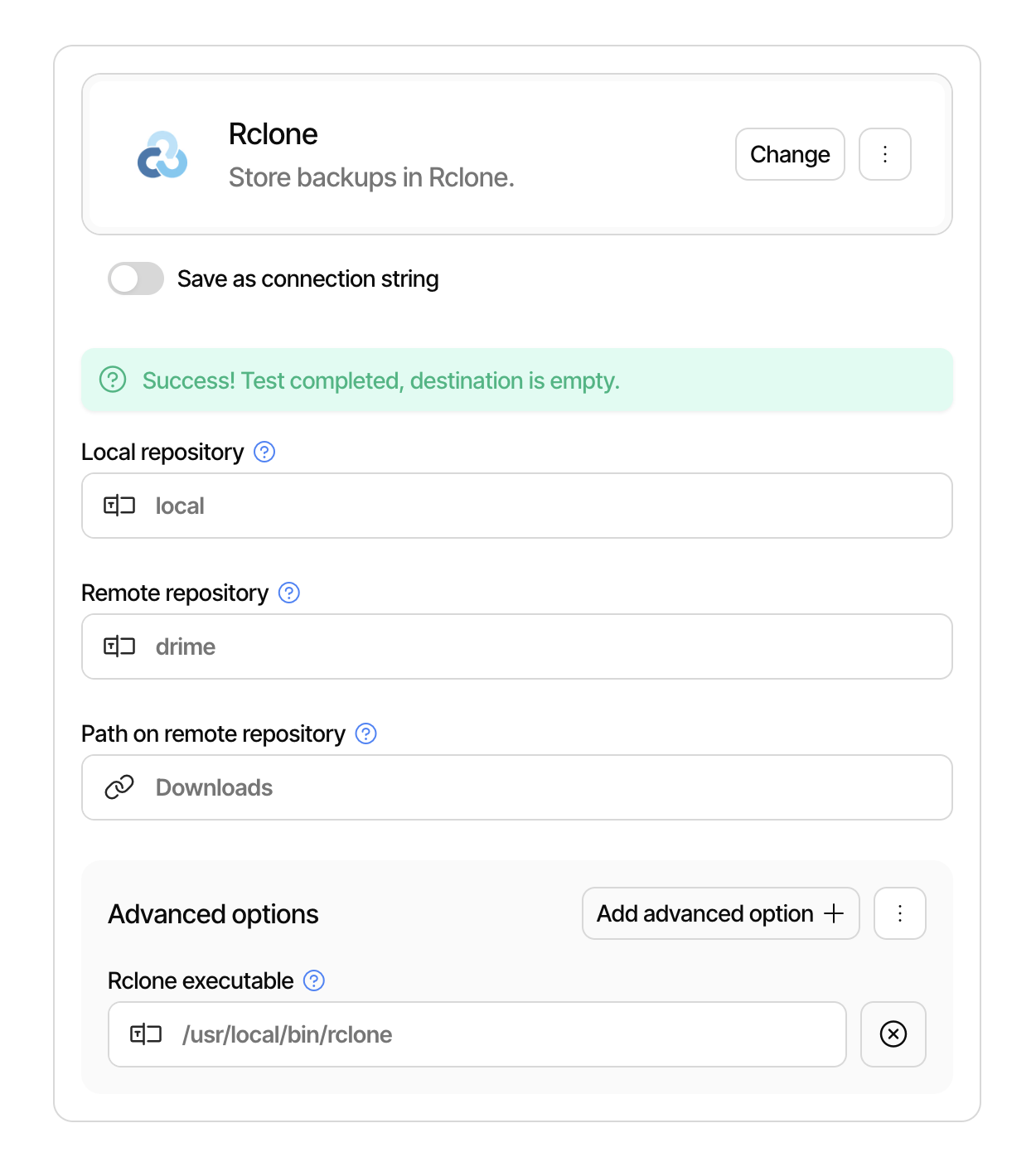Open three-dot menu beside Change button
1036x1157 pixels.
click(884, 154)
